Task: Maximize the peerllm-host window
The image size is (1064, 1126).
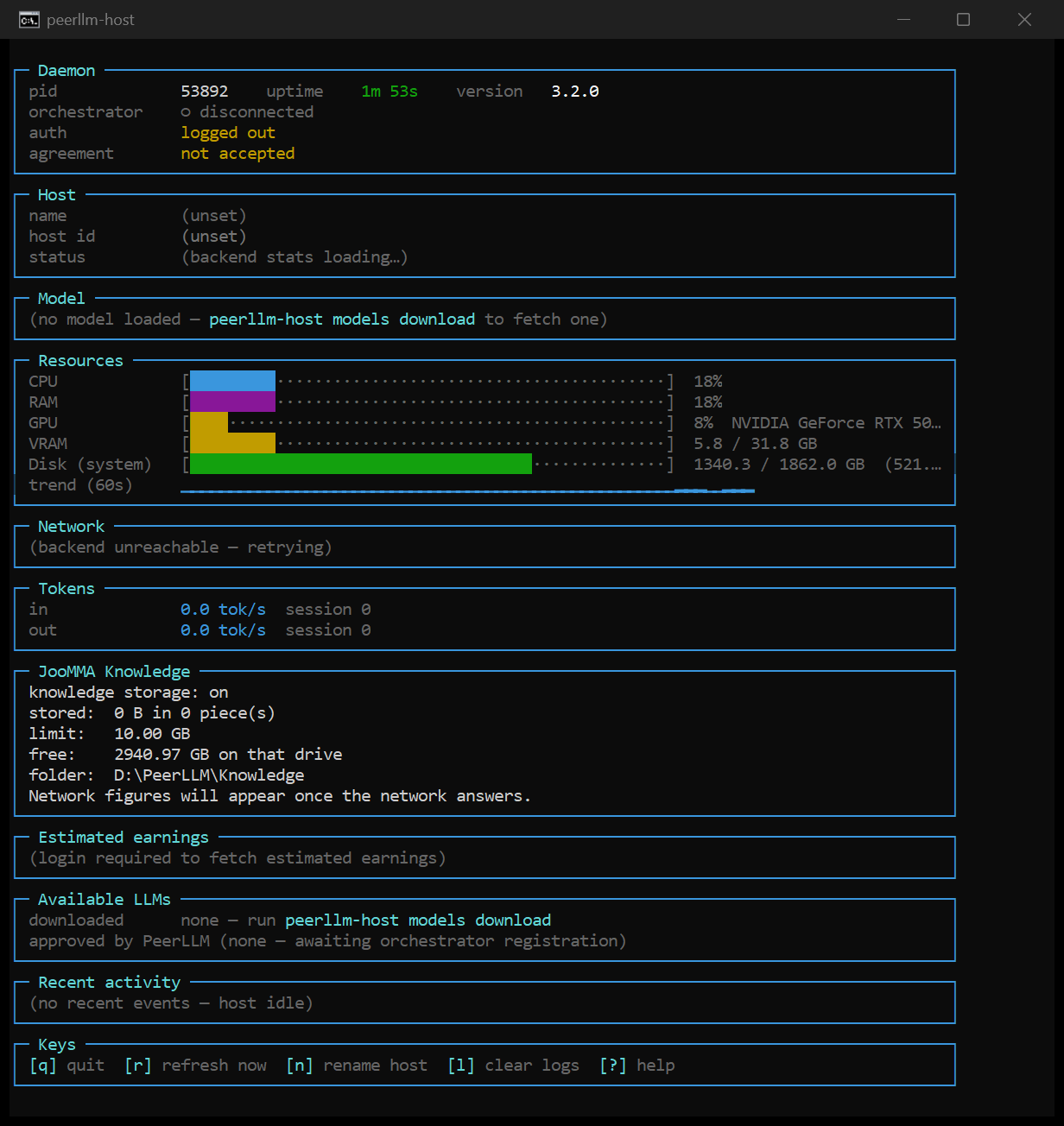Action: pyautogui.click(x=964, y=19)
